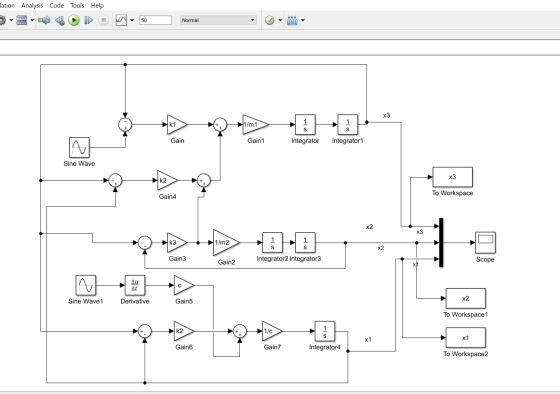Open the Help menu

coord(97,5)
